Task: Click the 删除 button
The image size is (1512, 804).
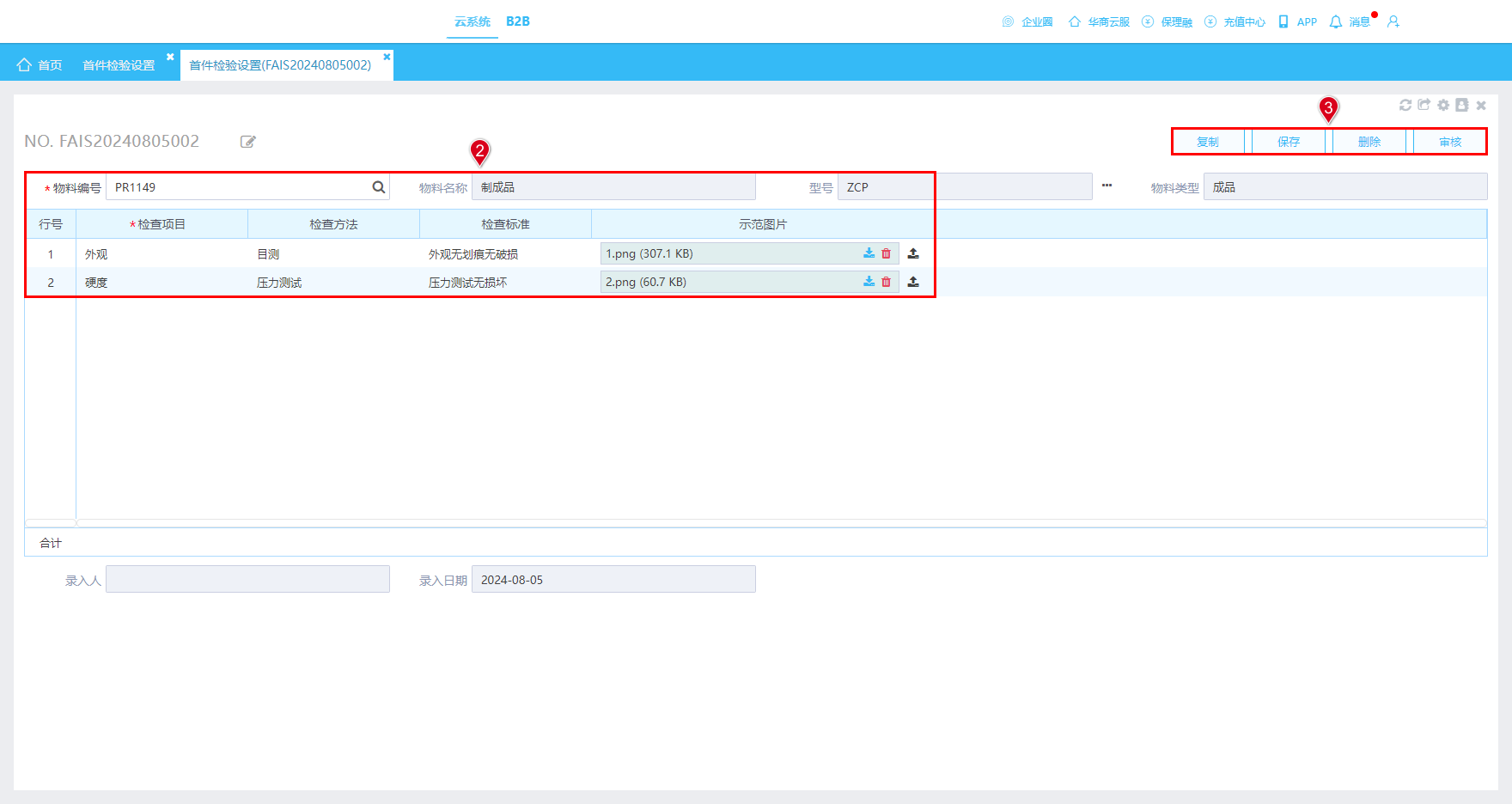Action: coord(1369,142)
